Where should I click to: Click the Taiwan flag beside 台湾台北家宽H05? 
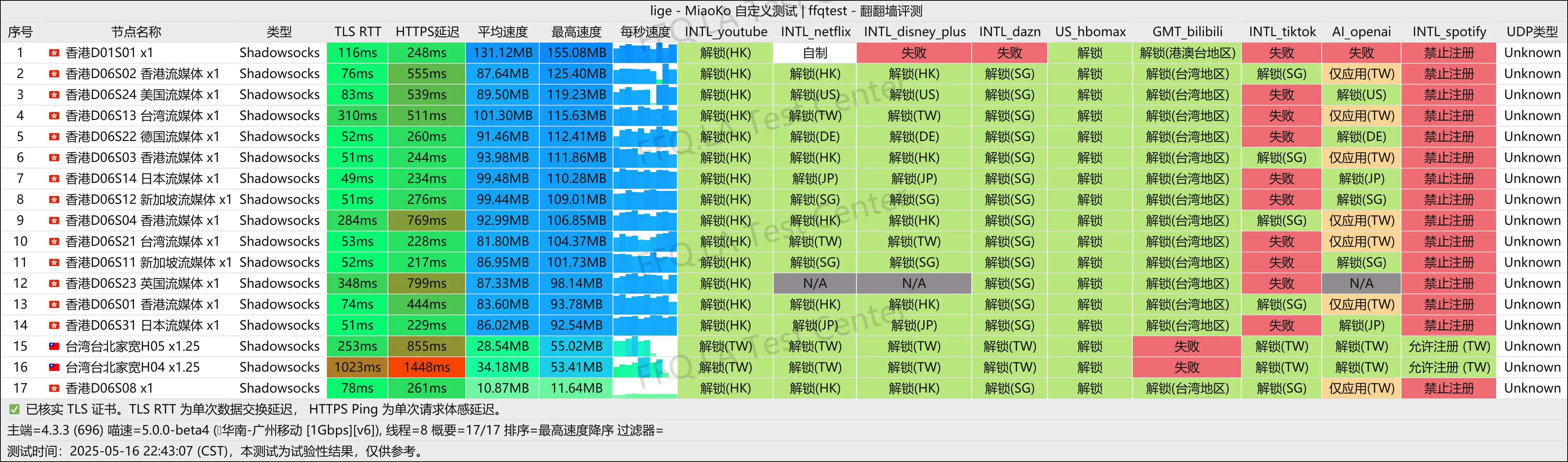pos(54,346)
